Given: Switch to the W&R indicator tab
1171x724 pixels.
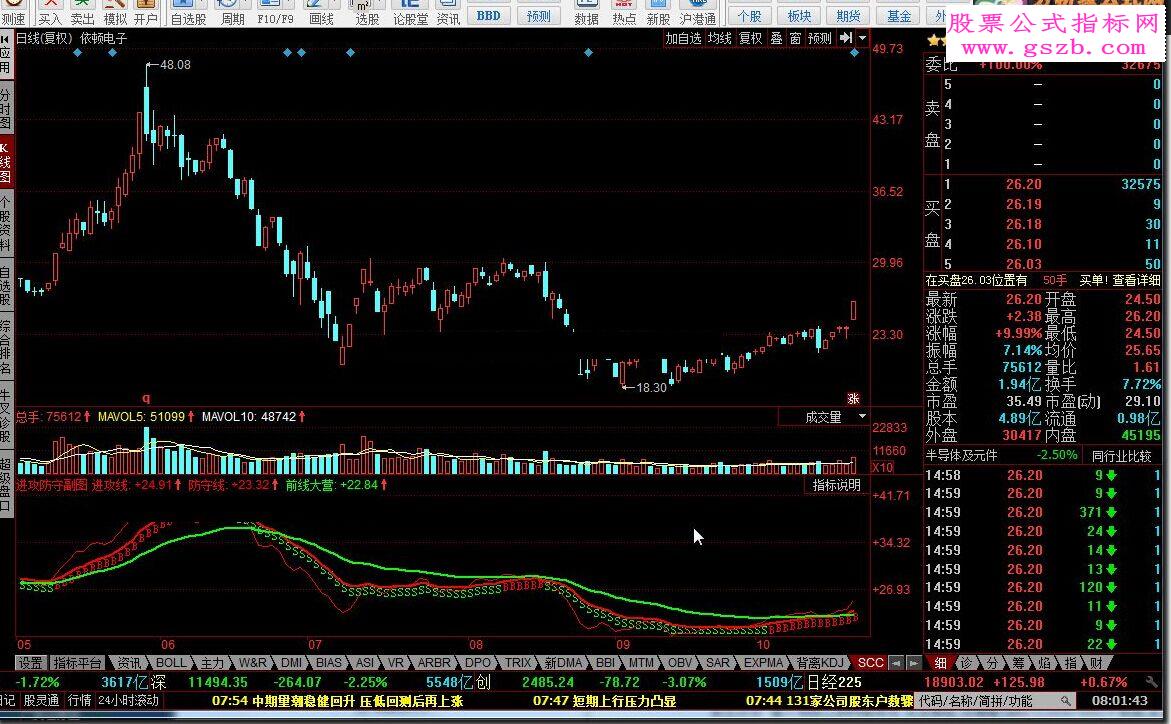Looking at the screenshot, I should point(252,663).
